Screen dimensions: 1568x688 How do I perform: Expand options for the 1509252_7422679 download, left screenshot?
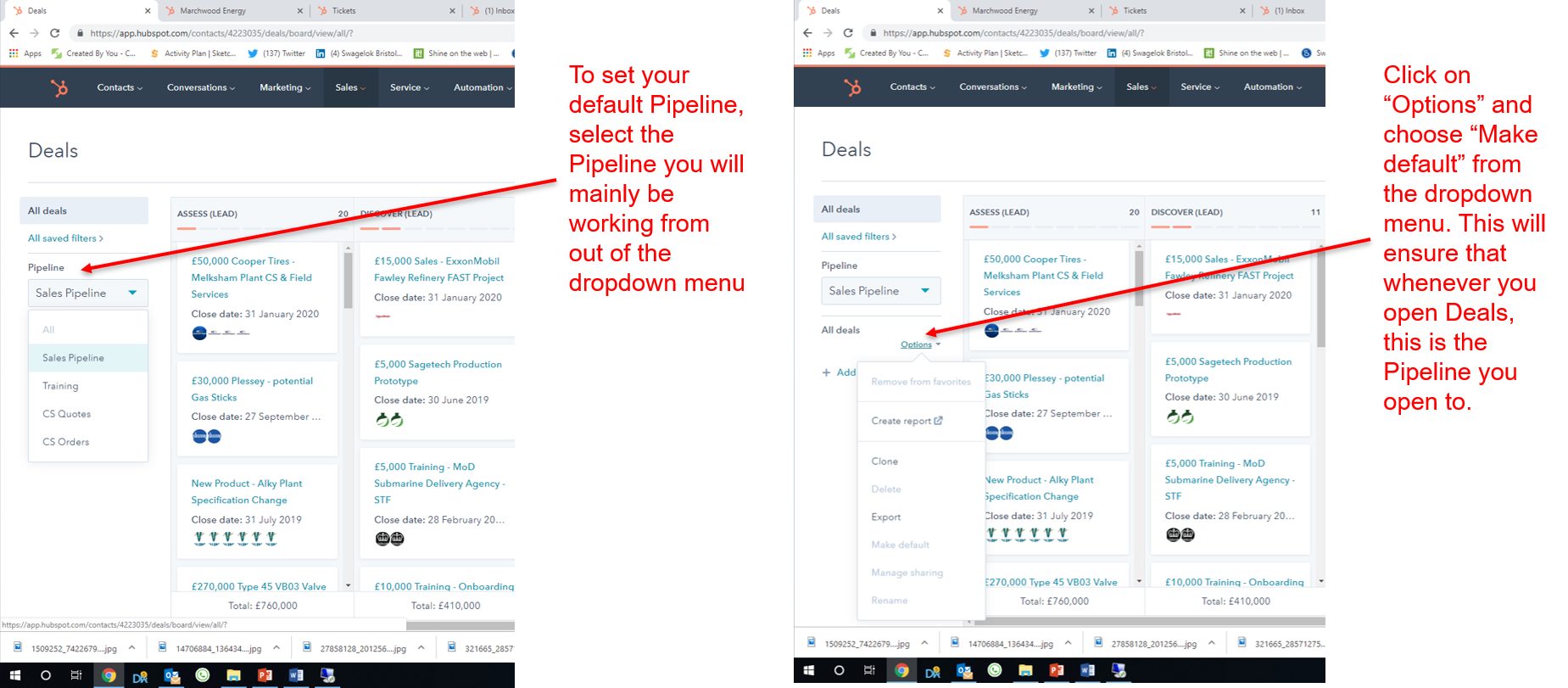(x=131, y=647)
